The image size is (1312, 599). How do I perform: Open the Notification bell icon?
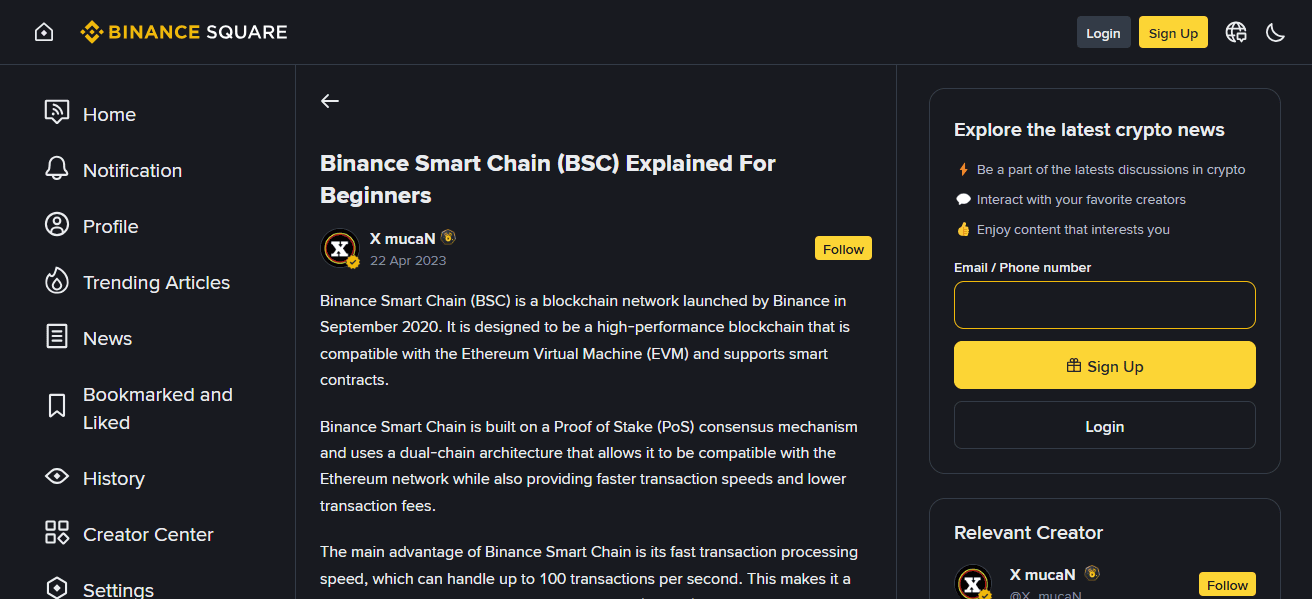point(57,169)
